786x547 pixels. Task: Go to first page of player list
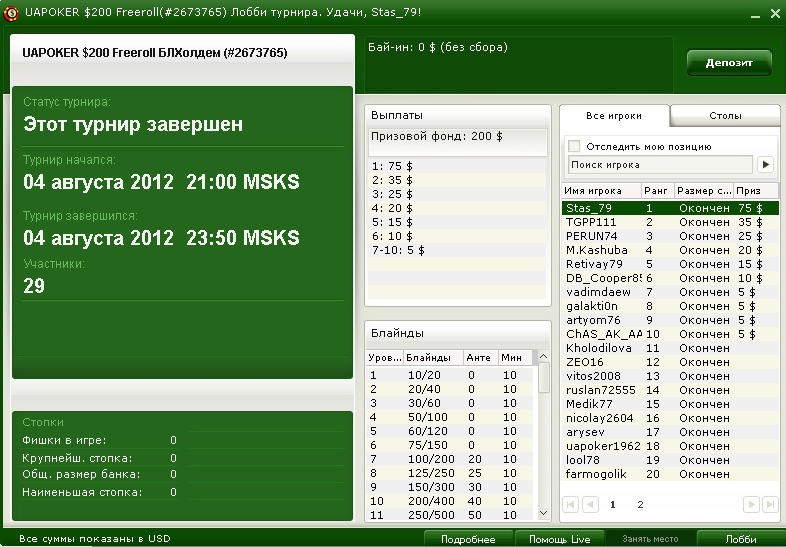(x=570, y=504)
